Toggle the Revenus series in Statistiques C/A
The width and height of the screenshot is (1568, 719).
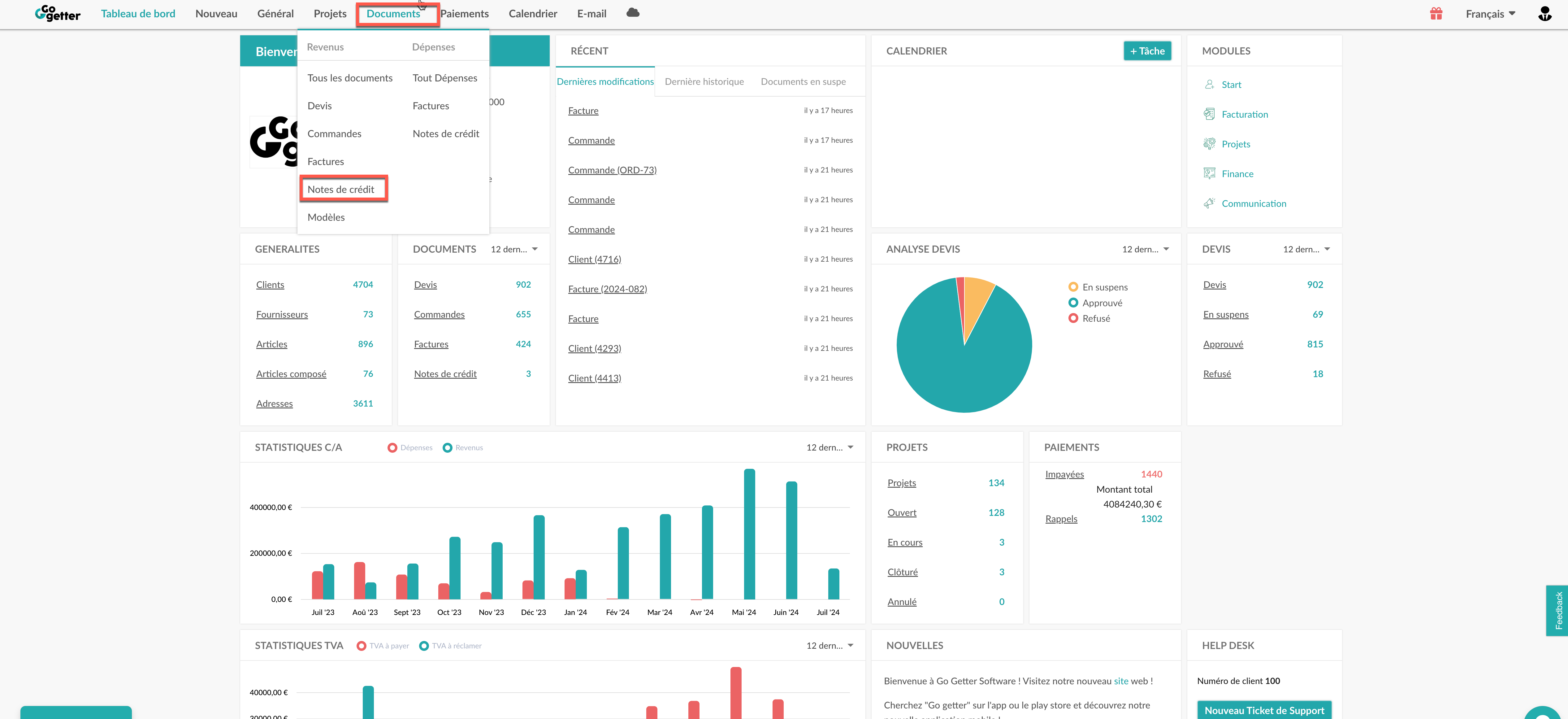click(463, 448)
